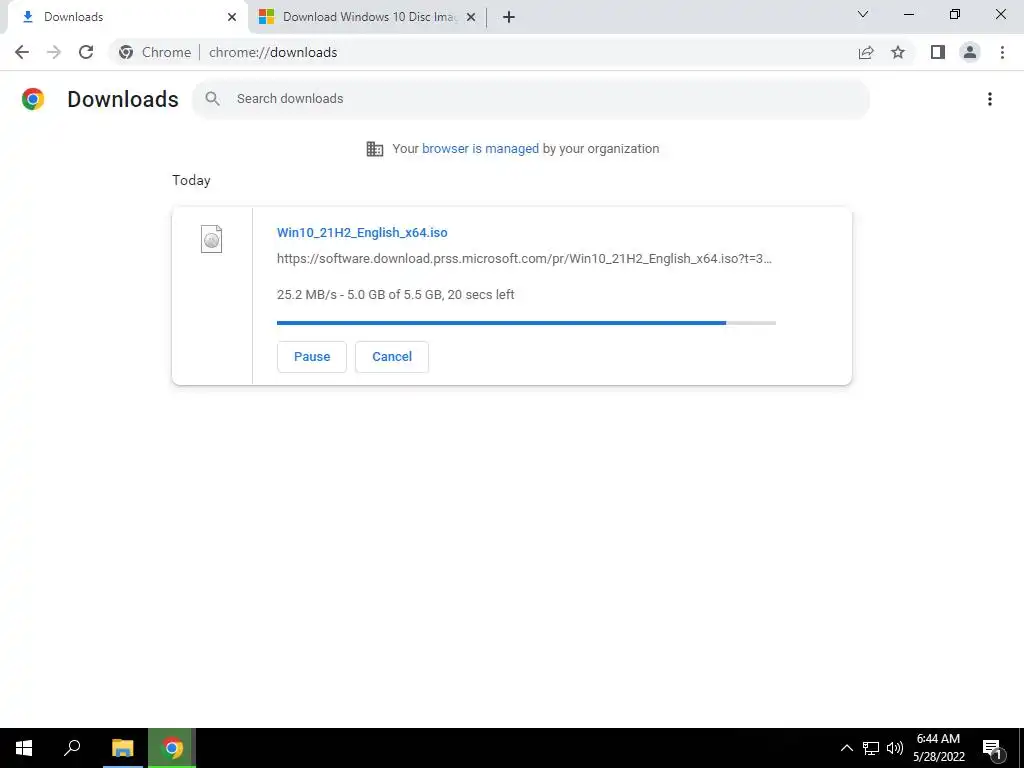Image resolution: width=1024 pixels, height=768 pixels.
Task: Focus the Search downloads field
Action: coord(530,99)
